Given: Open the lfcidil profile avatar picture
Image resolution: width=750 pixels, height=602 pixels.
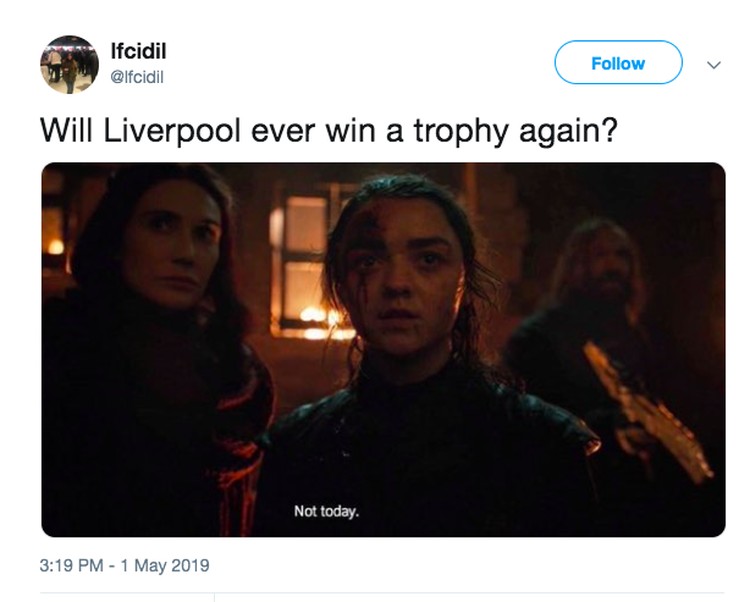Looking at the screenshot, I should coord(69,65).
